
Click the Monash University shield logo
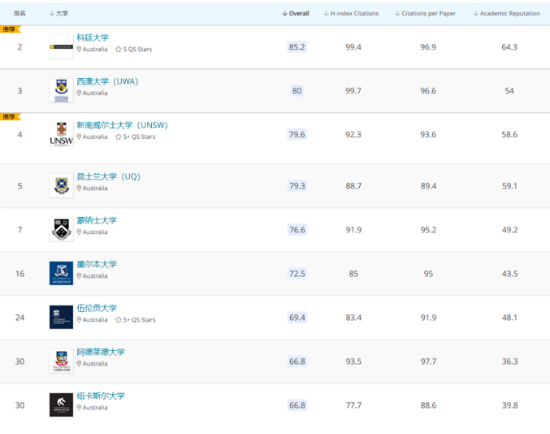[x=61, y=229]
